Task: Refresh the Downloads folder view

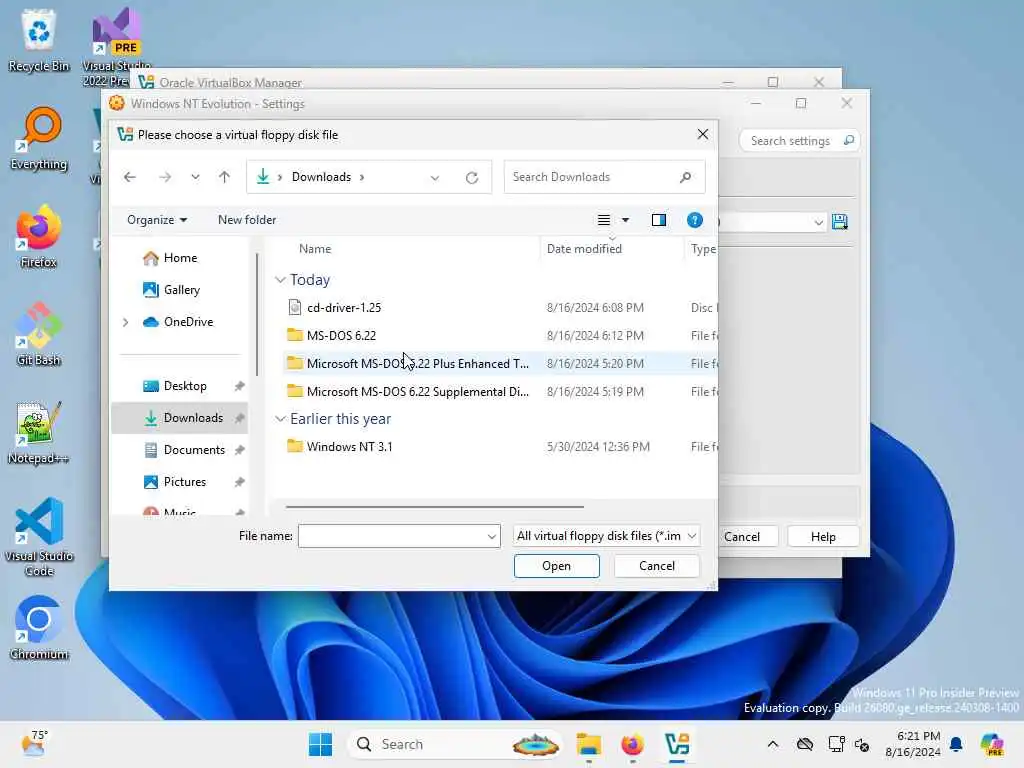Action: [472, 178]
